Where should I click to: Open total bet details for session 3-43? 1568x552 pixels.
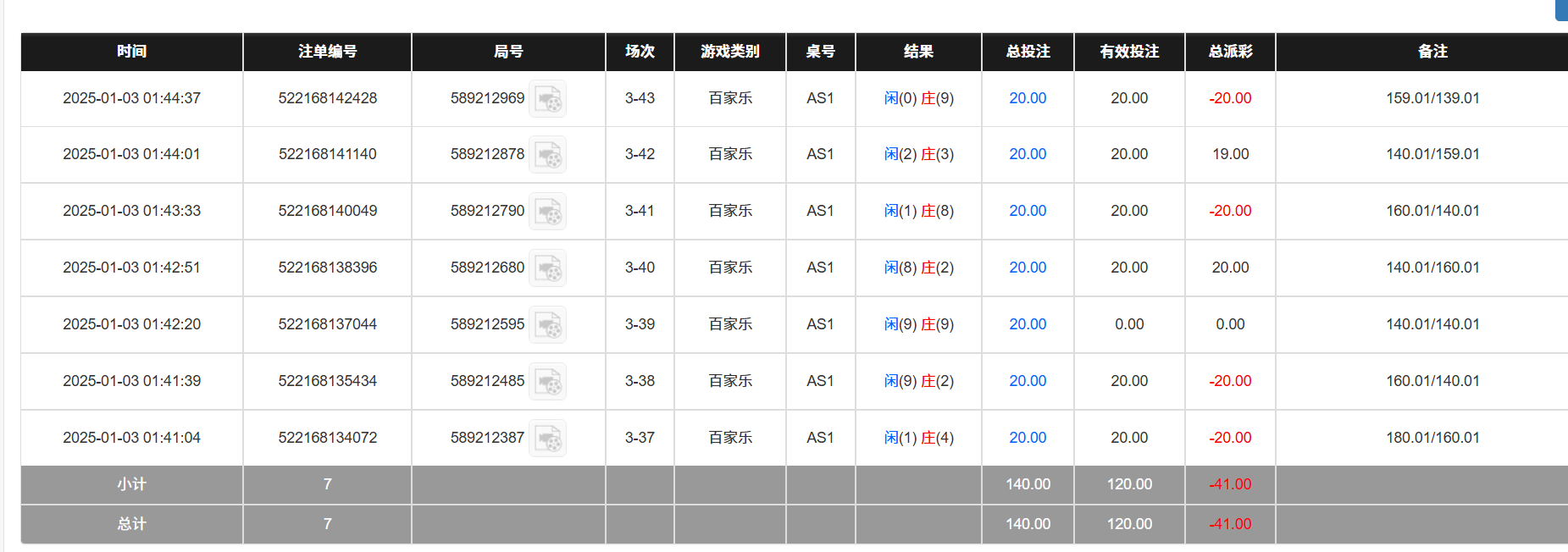click(x=1027, y=98)
